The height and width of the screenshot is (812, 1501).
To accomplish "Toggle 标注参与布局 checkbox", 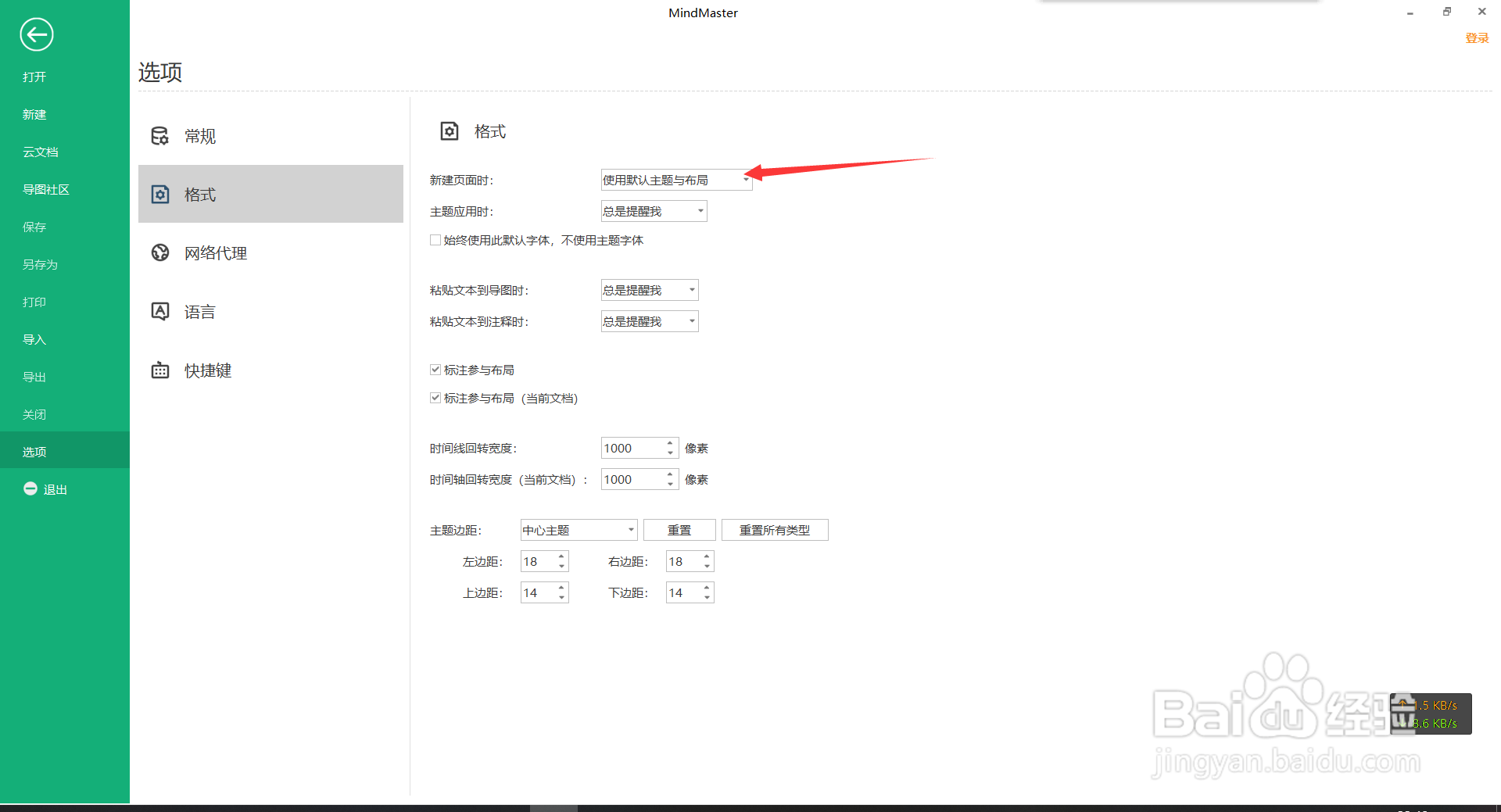I will [x=435, y=370].
